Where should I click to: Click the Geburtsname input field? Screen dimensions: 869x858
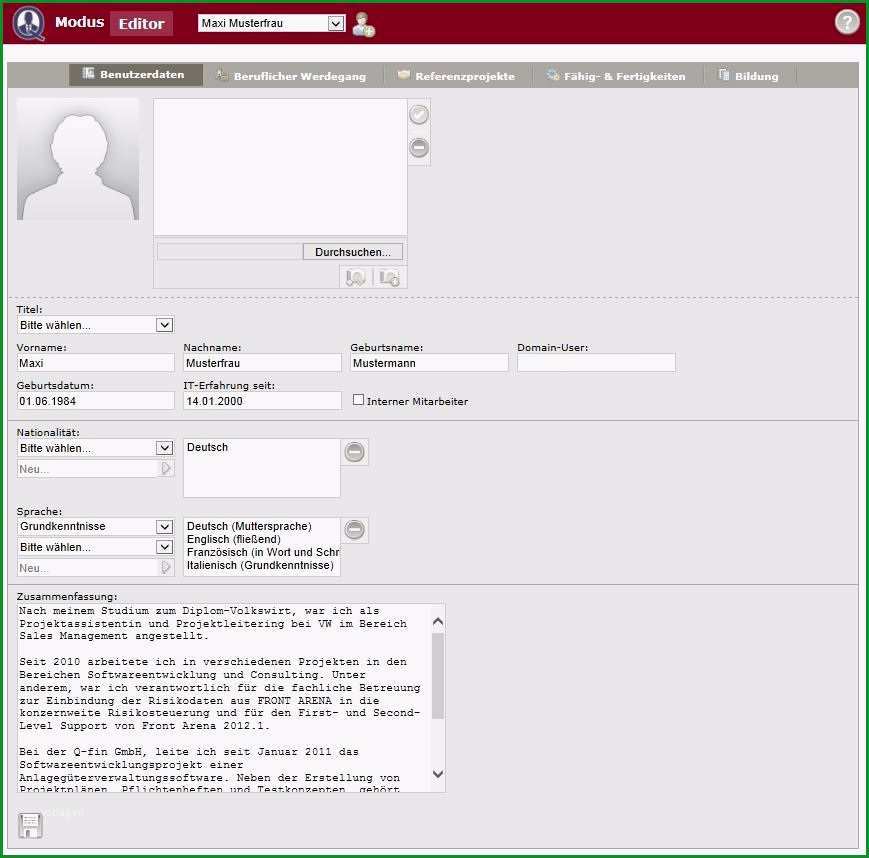[x=430, y=363]
